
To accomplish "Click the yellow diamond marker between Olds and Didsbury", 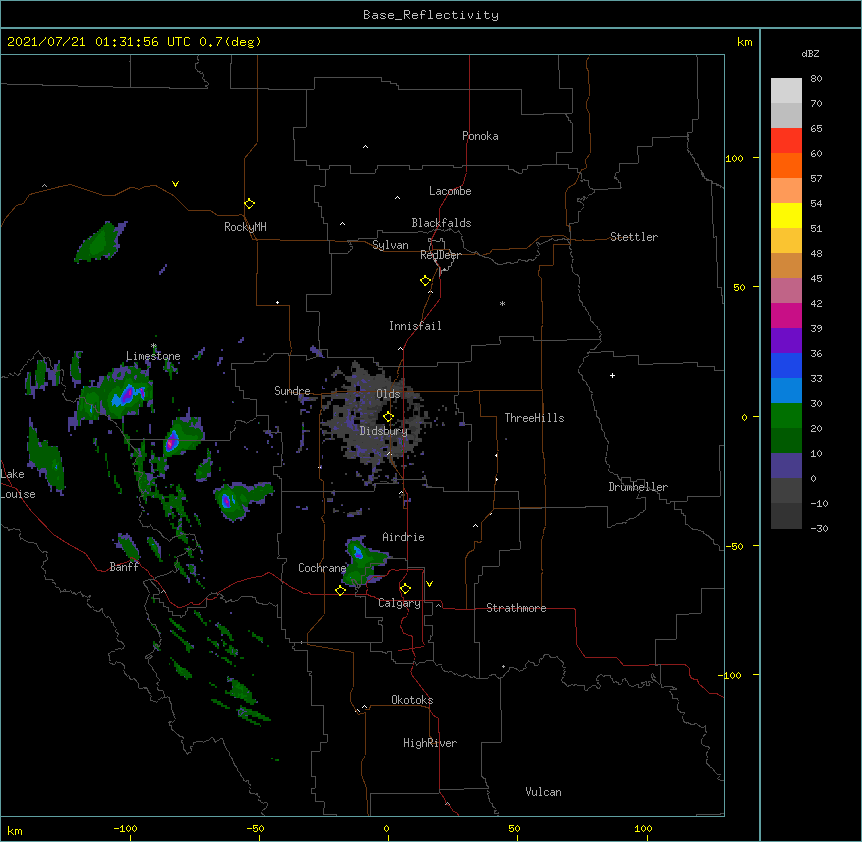I will [x=388, y=417].
